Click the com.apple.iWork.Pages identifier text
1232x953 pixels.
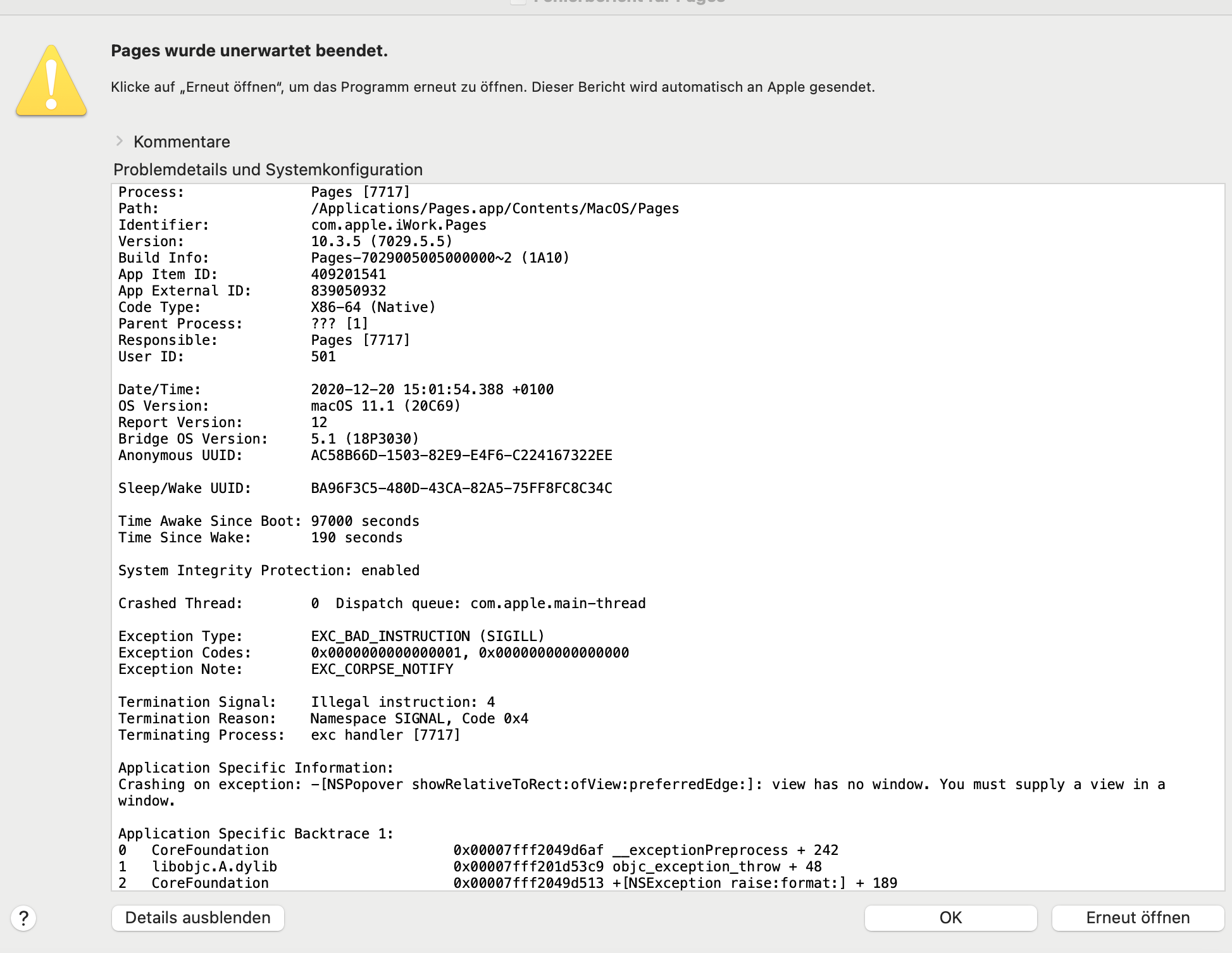pyautogui.click(x=398, y=225)
